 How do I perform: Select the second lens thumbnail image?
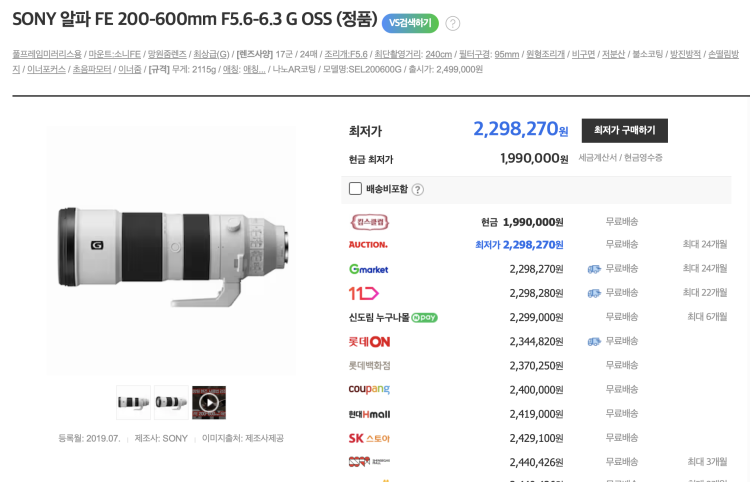[x=171, y=402]
